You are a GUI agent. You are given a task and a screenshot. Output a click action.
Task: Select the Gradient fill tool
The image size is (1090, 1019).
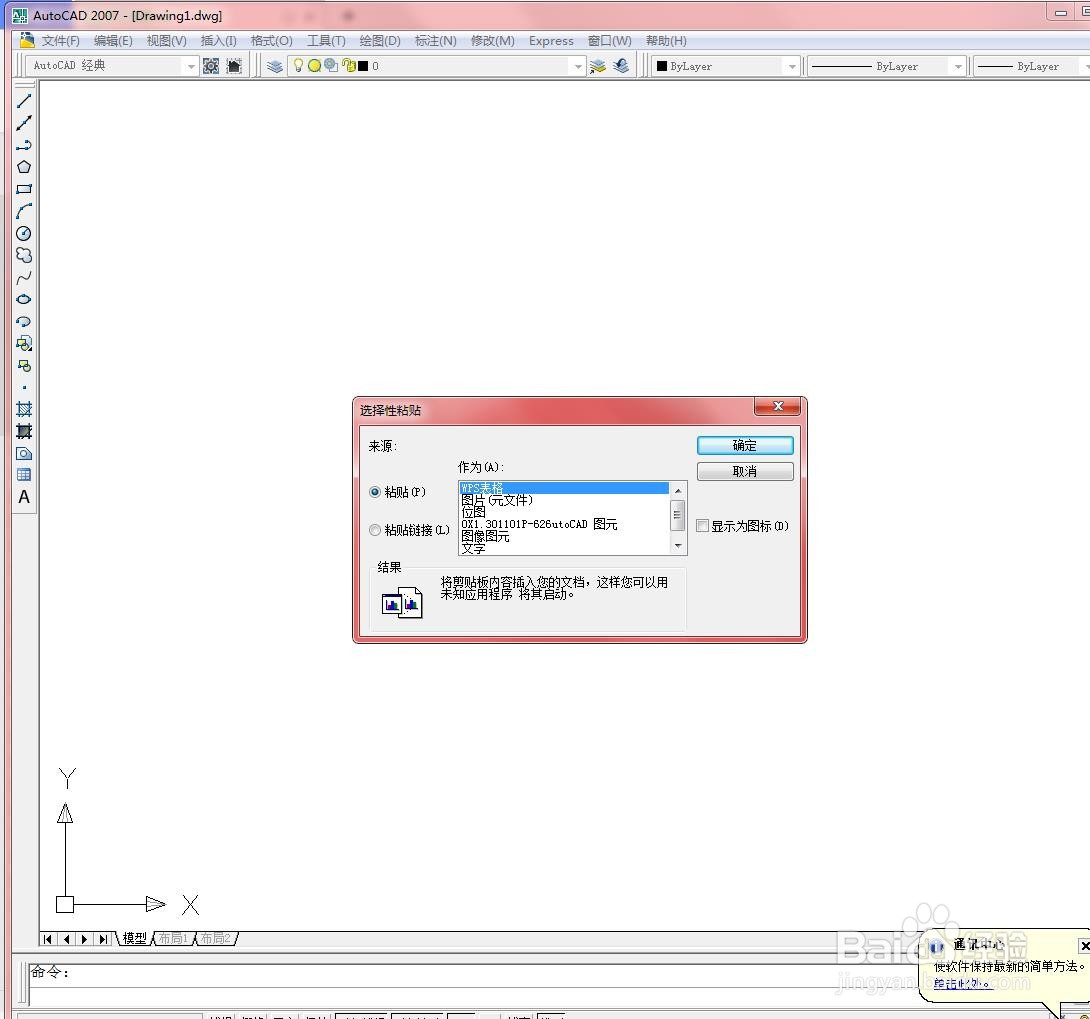pyautogui.click(x=24, y=432)
